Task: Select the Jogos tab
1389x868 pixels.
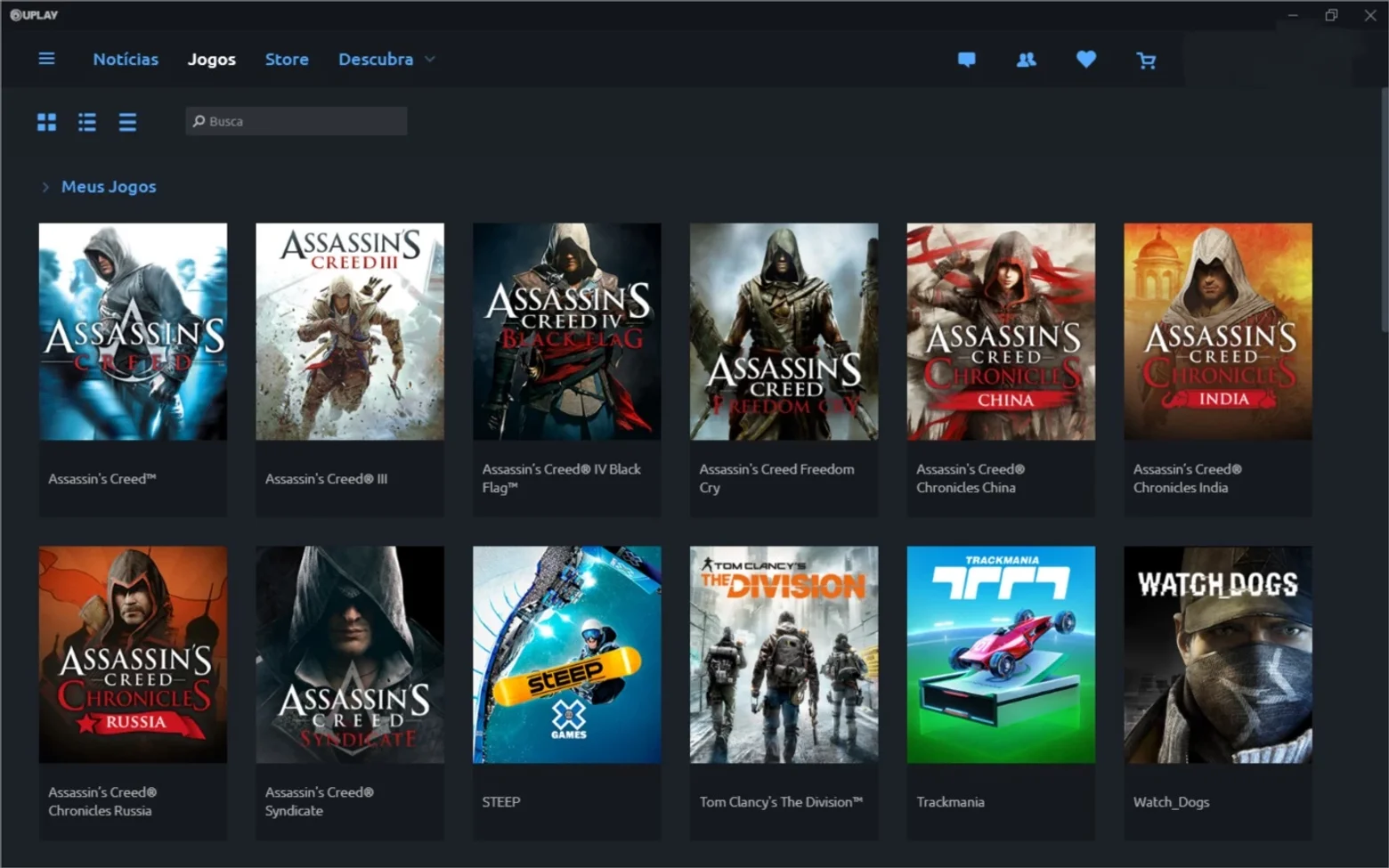Action: click(212, 59)
